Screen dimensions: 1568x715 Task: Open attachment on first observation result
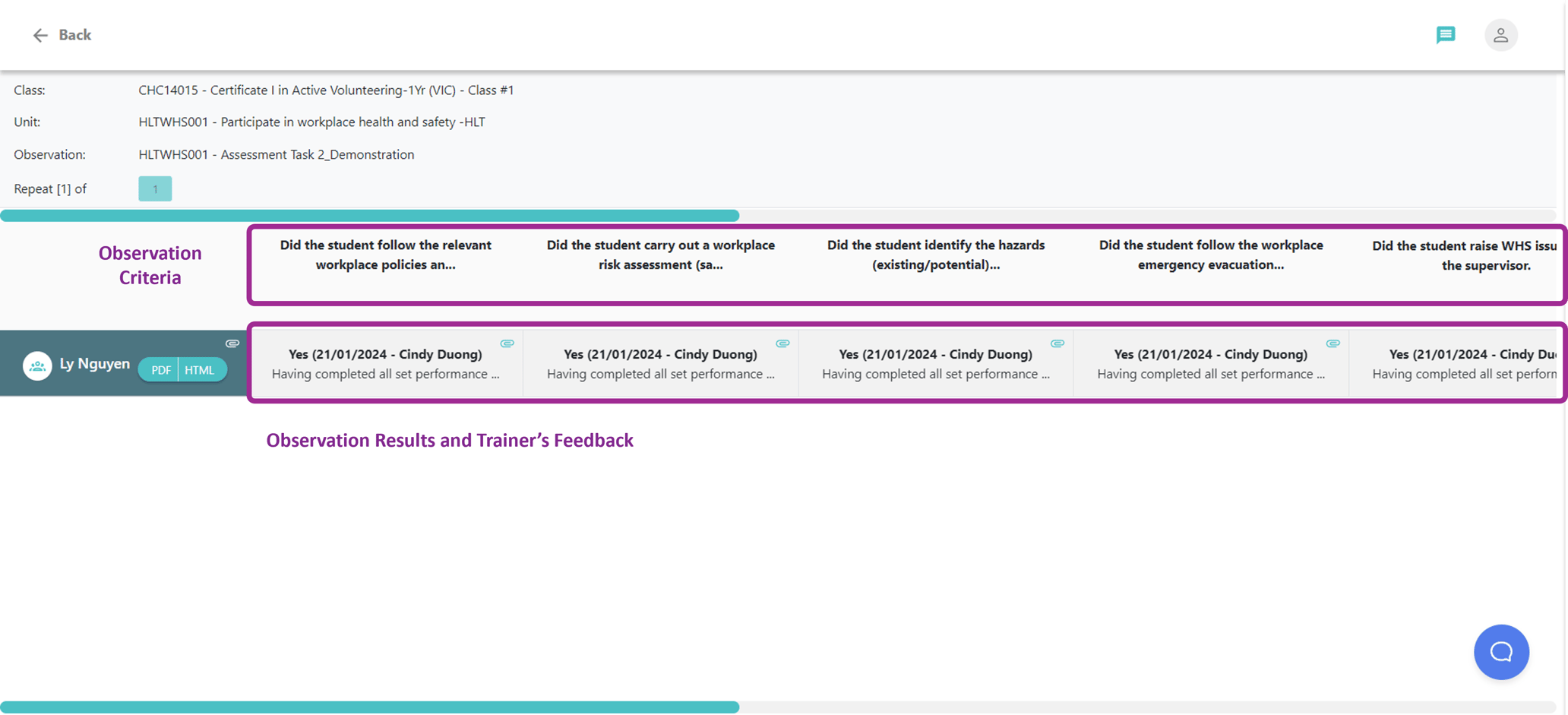pos(507,344)
